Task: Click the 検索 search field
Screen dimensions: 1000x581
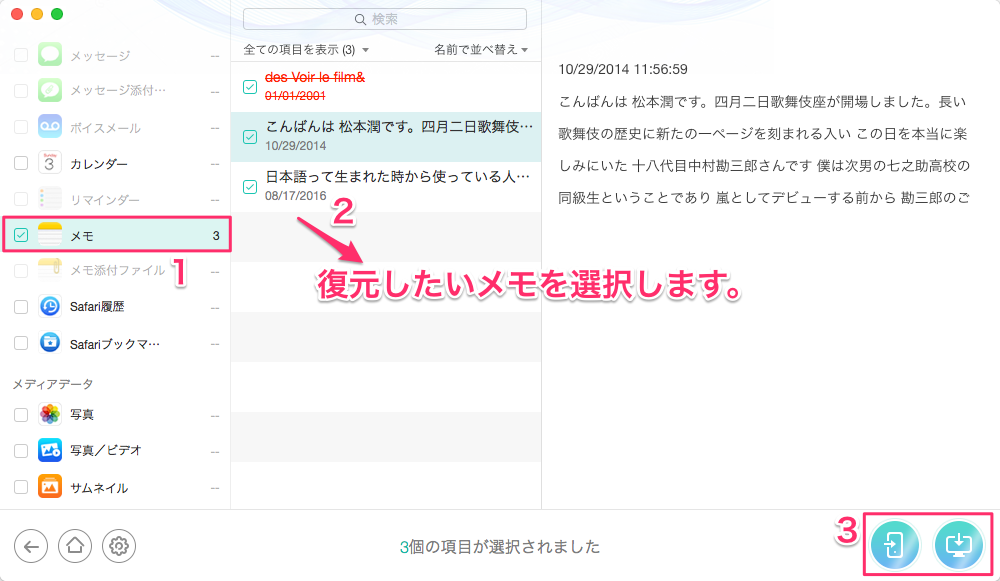Action: (385, 19)
